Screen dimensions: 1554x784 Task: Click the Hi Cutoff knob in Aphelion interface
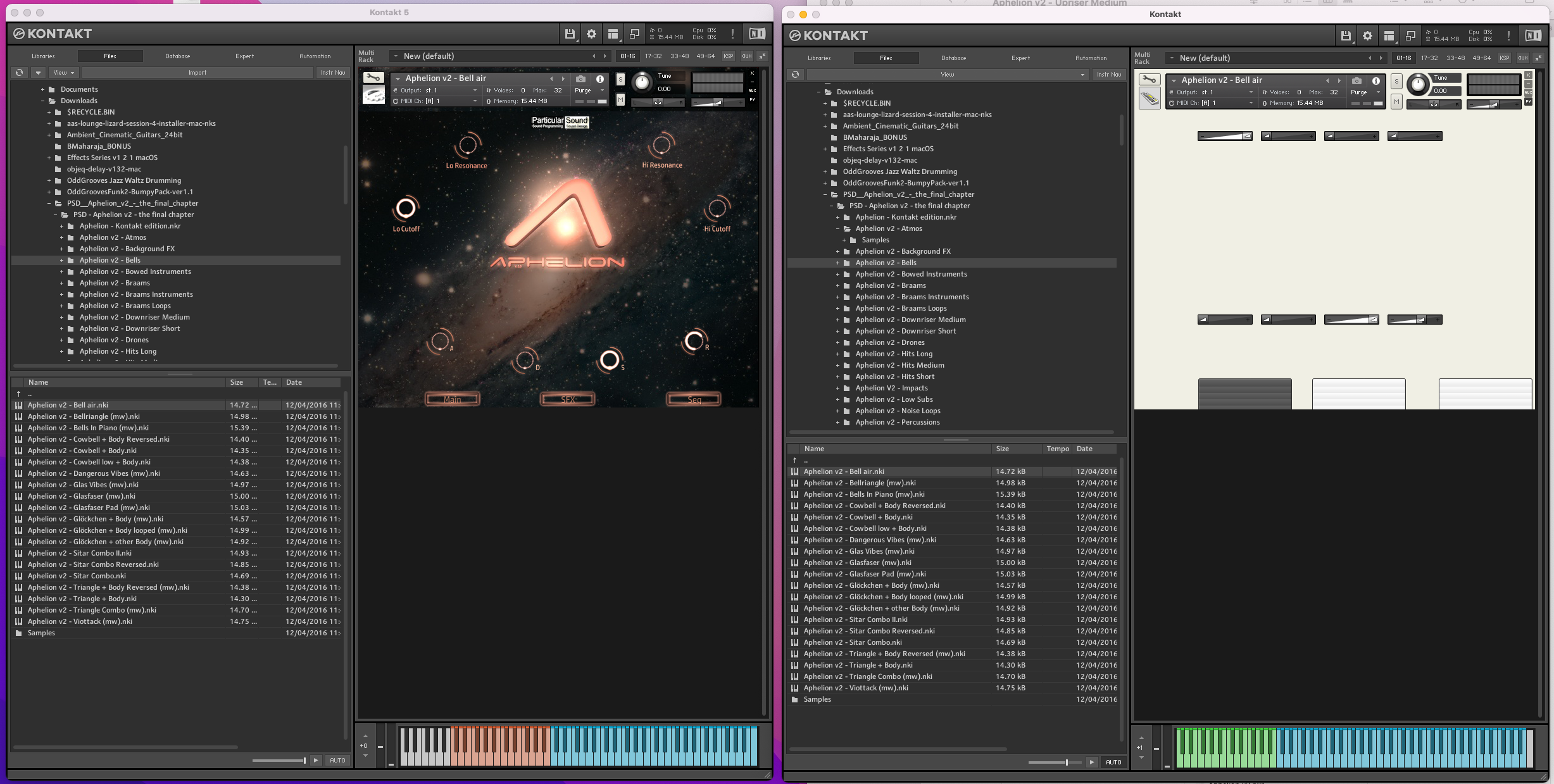coord(717,208)
